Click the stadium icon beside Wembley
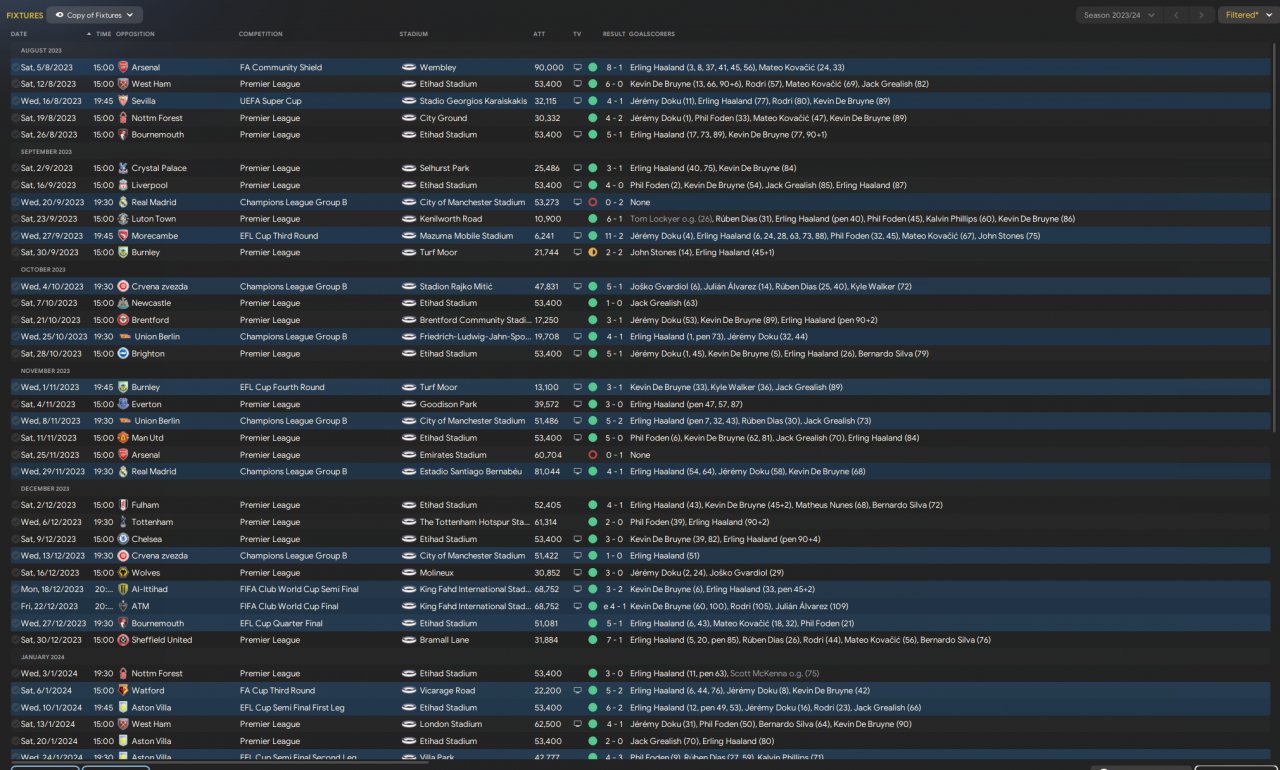 (408, 68)
